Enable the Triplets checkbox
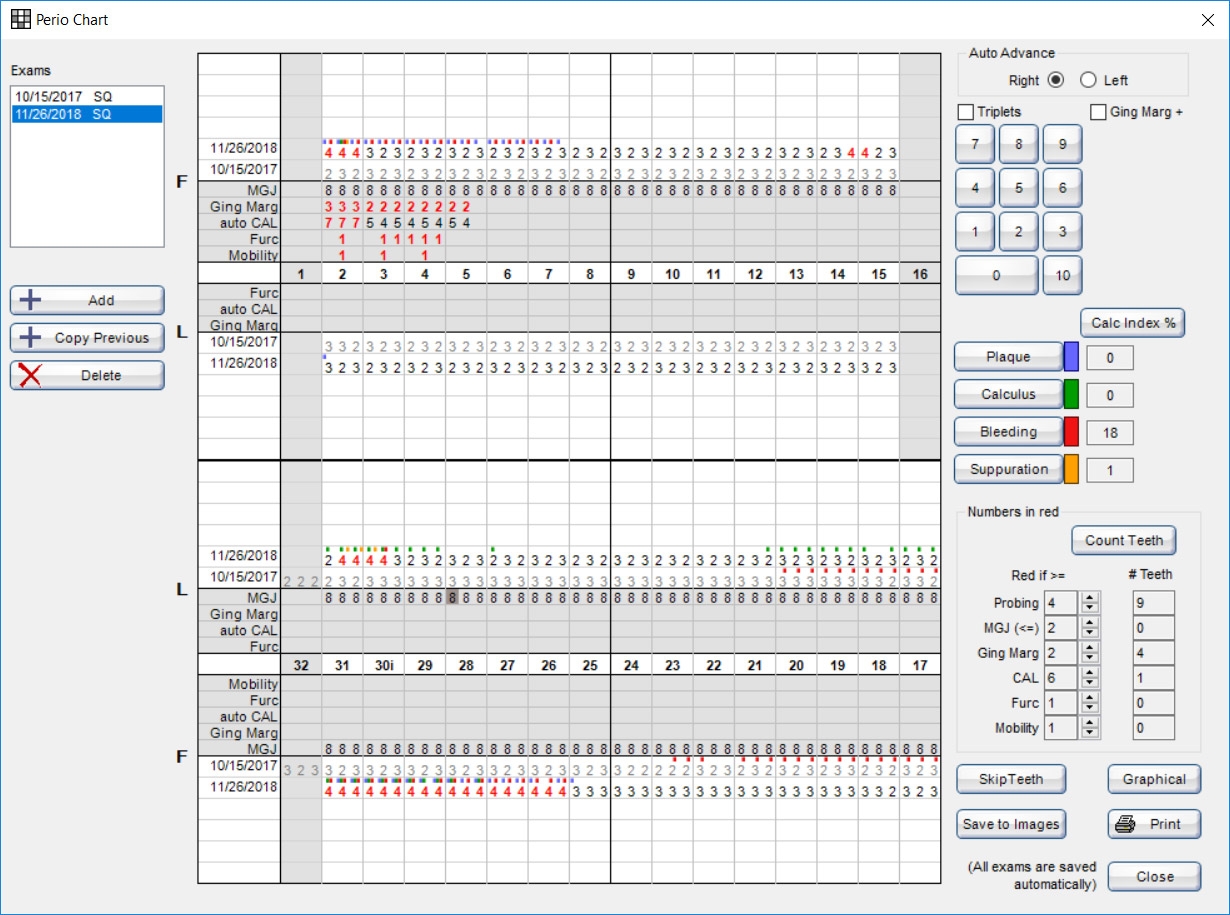The width and height of the screenshot is (1230, 915). tap(966, 112)
